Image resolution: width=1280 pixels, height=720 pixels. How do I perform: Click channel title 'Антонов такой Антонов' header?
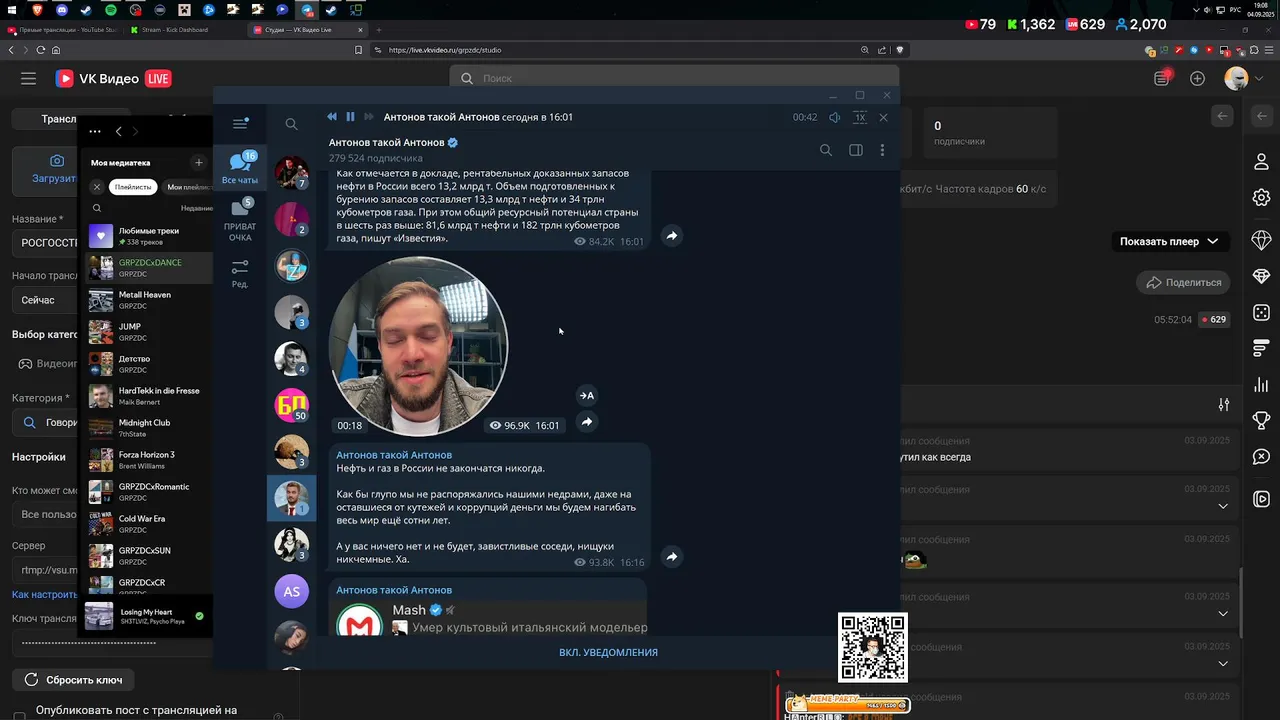[386, 143]
